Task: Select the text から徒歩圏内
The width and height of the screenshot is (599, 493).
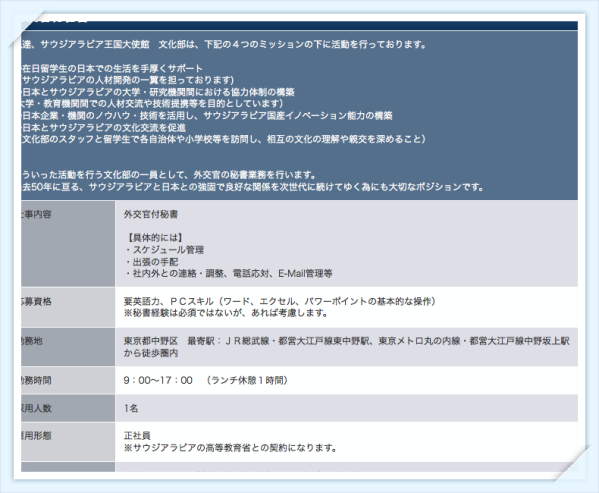Action: pyautogui.click(x=151, y=353)
